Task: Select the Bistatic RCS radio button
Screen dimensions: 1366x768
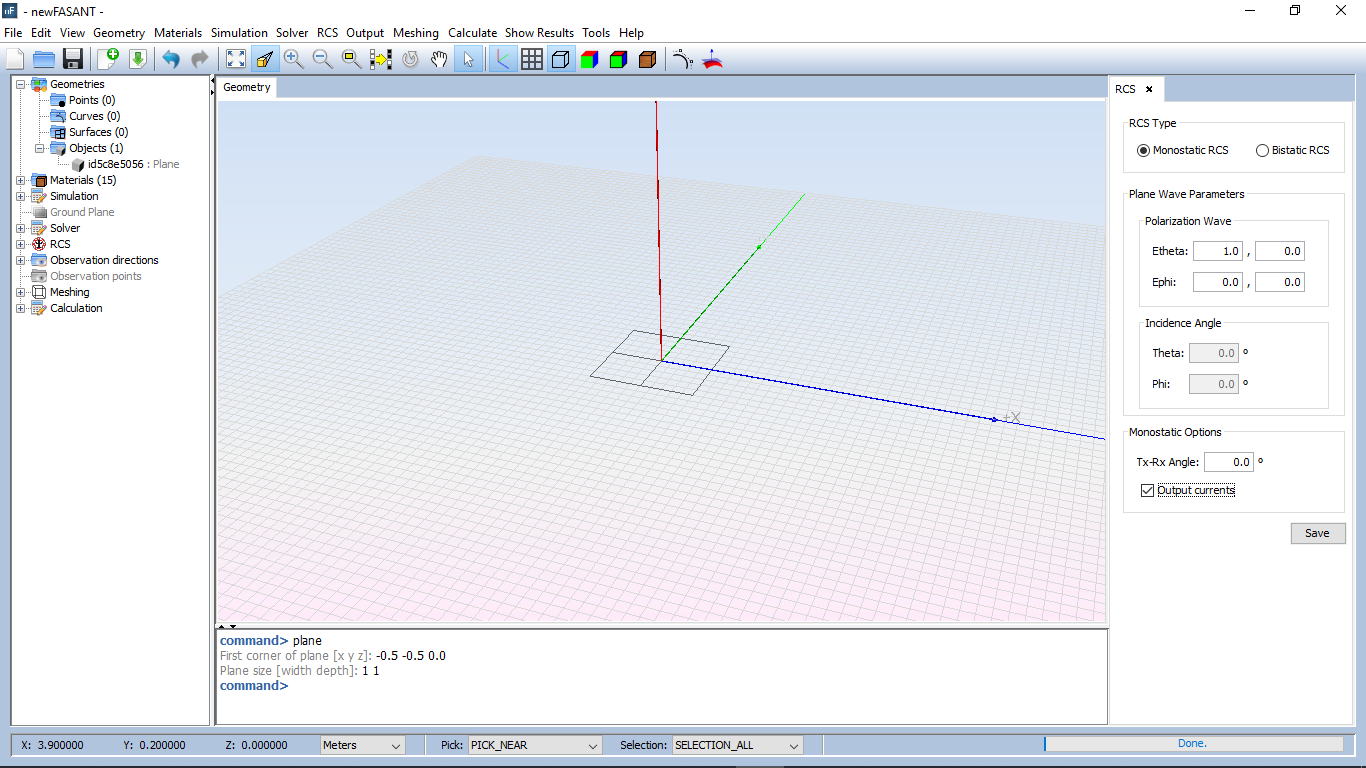Action: point(1262,150)
